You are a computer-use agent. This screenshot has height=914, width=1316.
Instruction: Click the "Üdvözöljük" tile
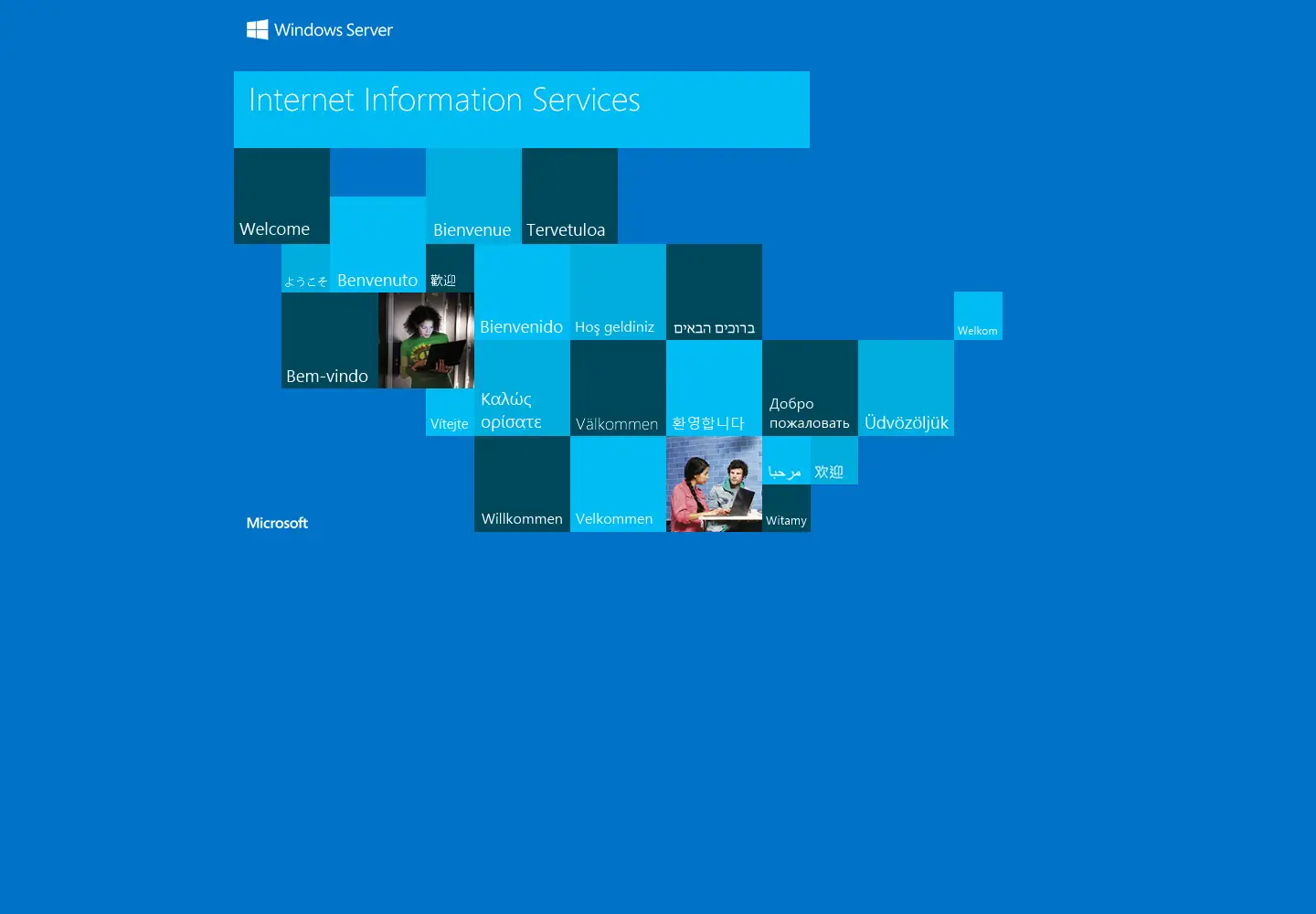tap(906, 388)
